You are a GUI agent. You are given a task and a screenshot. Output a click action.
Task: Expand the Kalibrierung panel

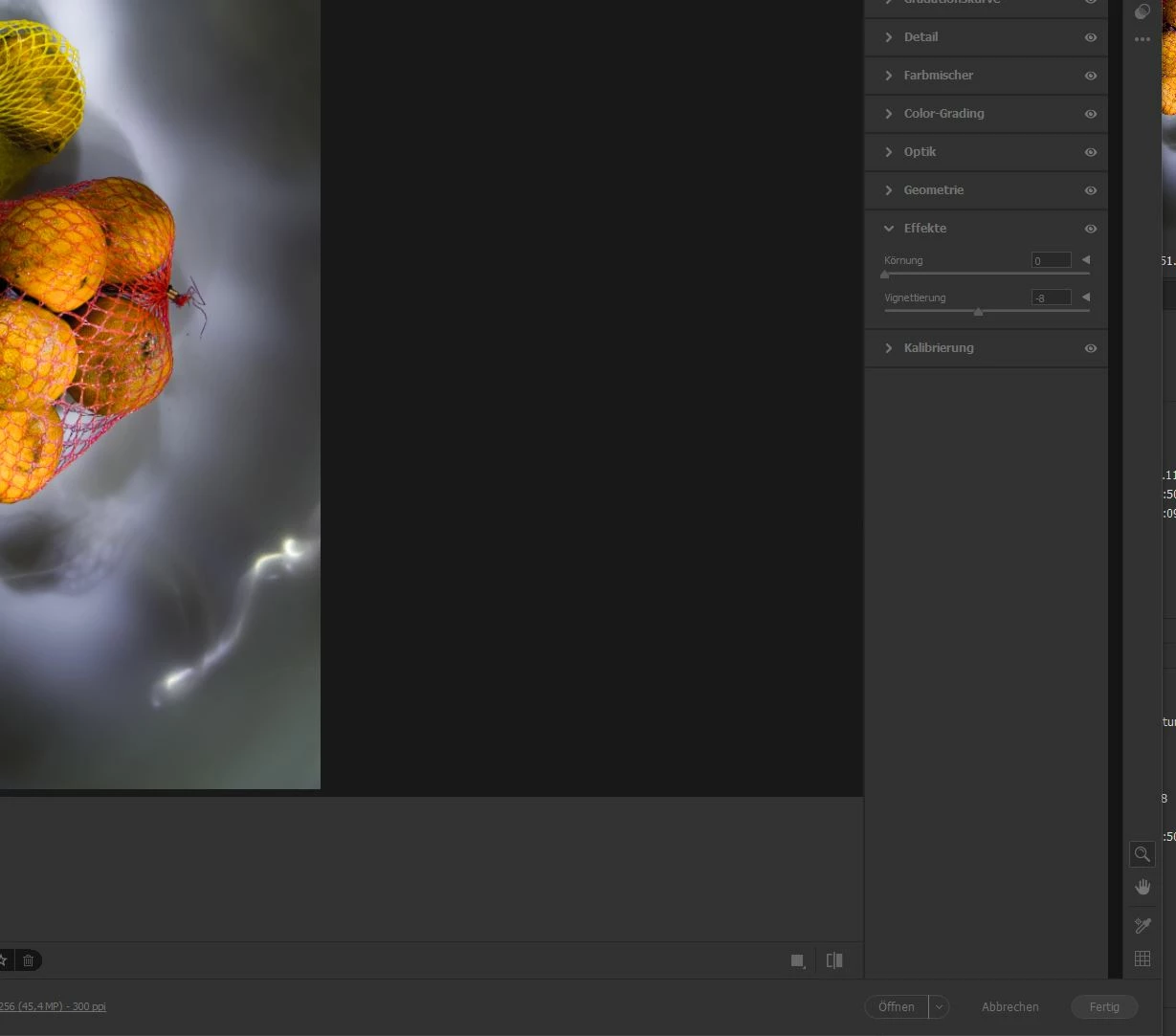point(889,348)
